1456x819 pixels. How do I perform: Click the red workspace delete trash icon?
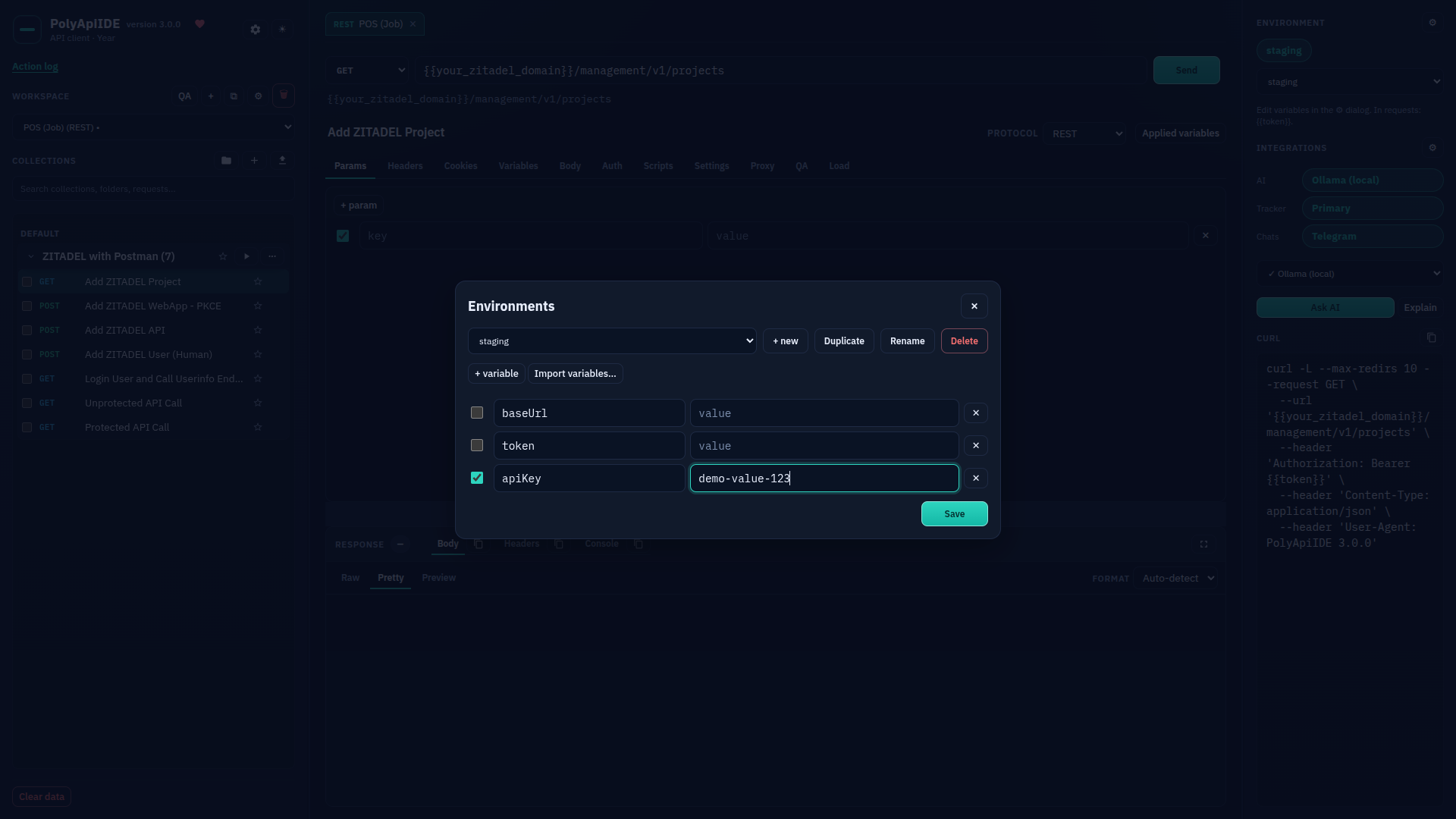coord(284,96)
